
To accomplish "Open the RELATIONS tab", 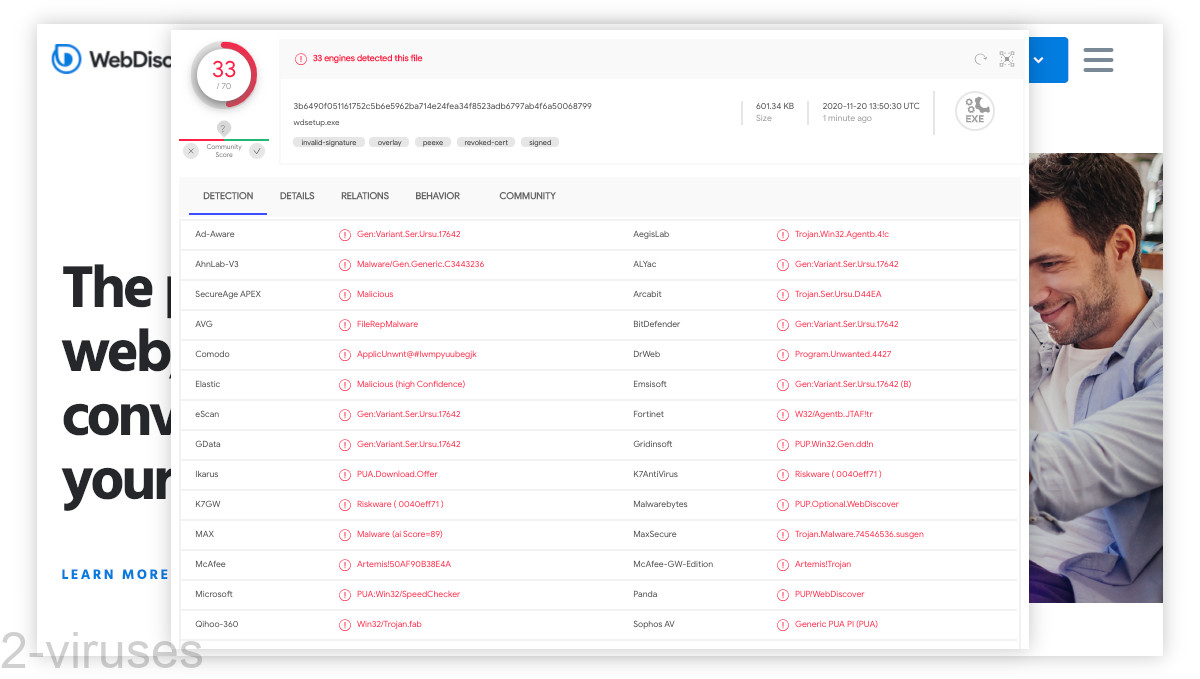I will [364, 196].
